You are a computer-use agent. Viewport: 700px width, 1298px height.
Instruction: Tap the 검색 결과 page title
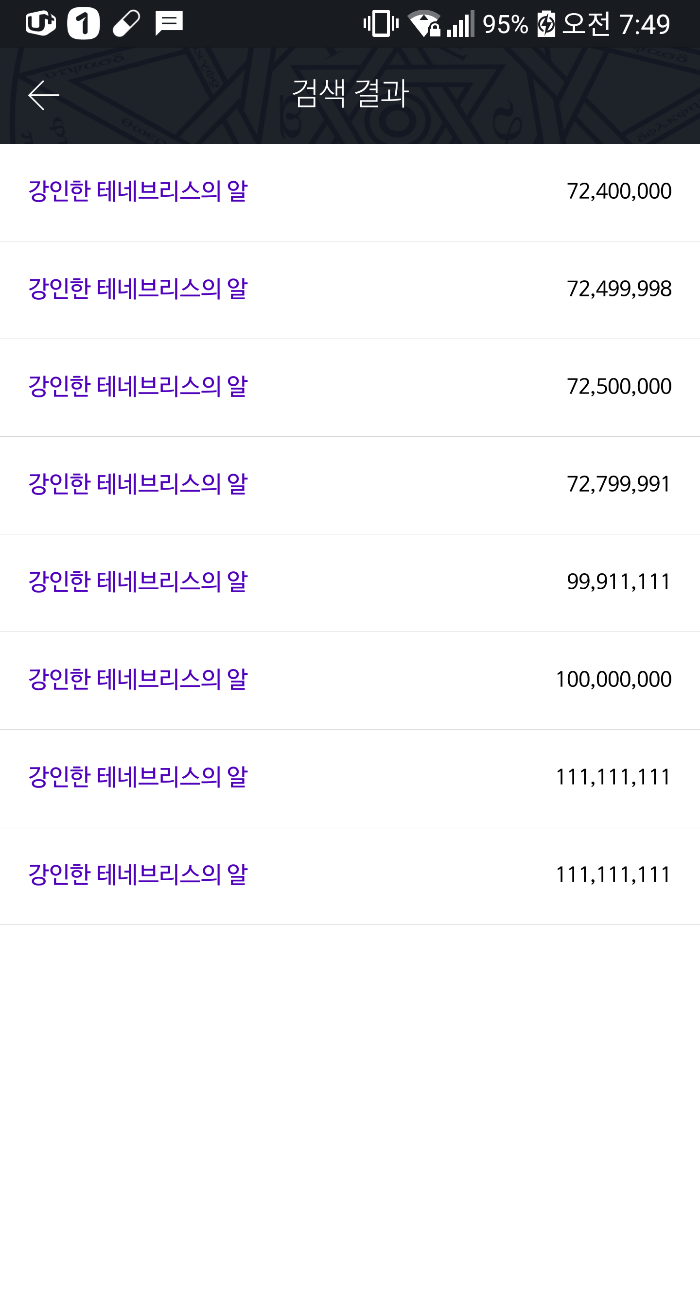[x=350, y=94]
